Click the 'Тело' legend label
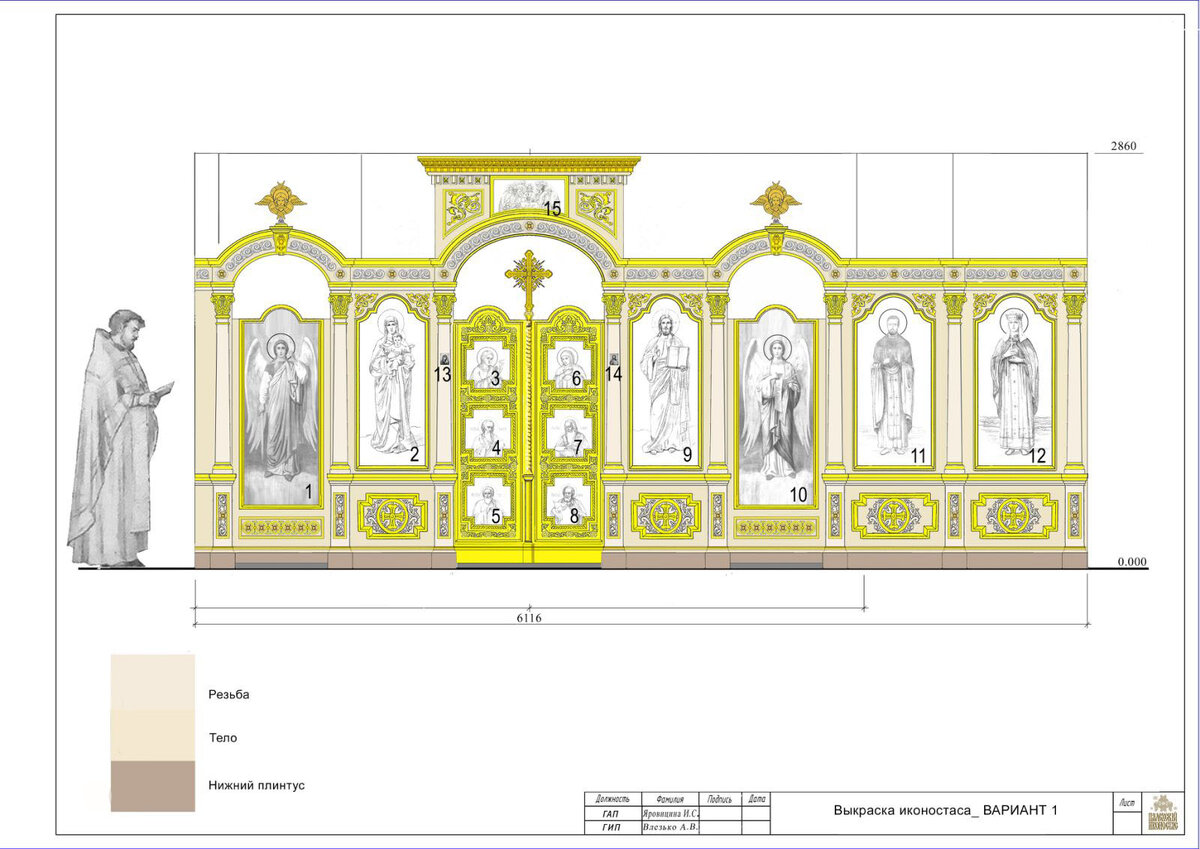1200x849 pixels. click(x=223, y=738)
